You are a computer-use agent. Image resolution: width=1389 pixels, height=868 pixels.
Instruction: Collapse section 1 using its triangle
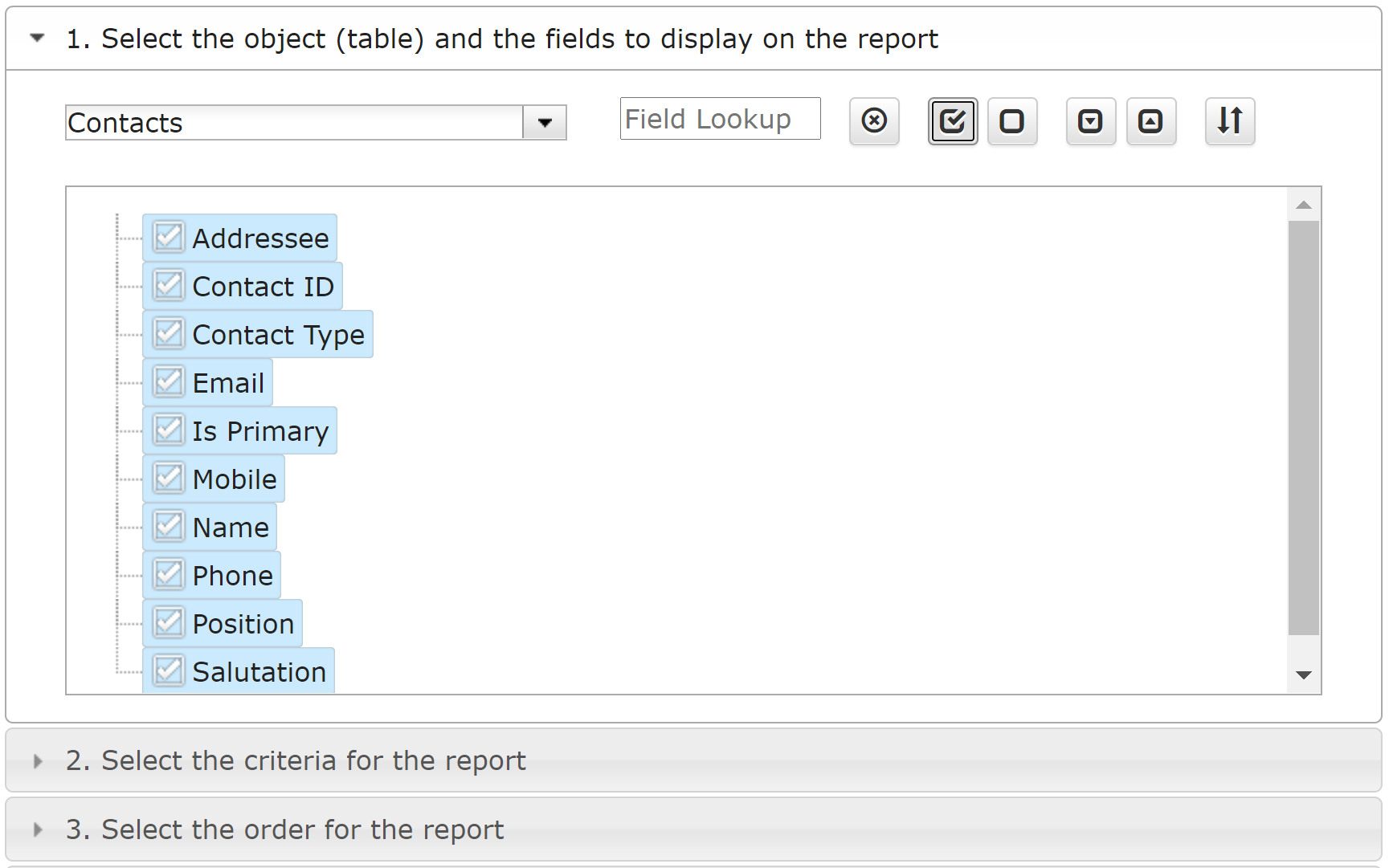pos(37,38)
